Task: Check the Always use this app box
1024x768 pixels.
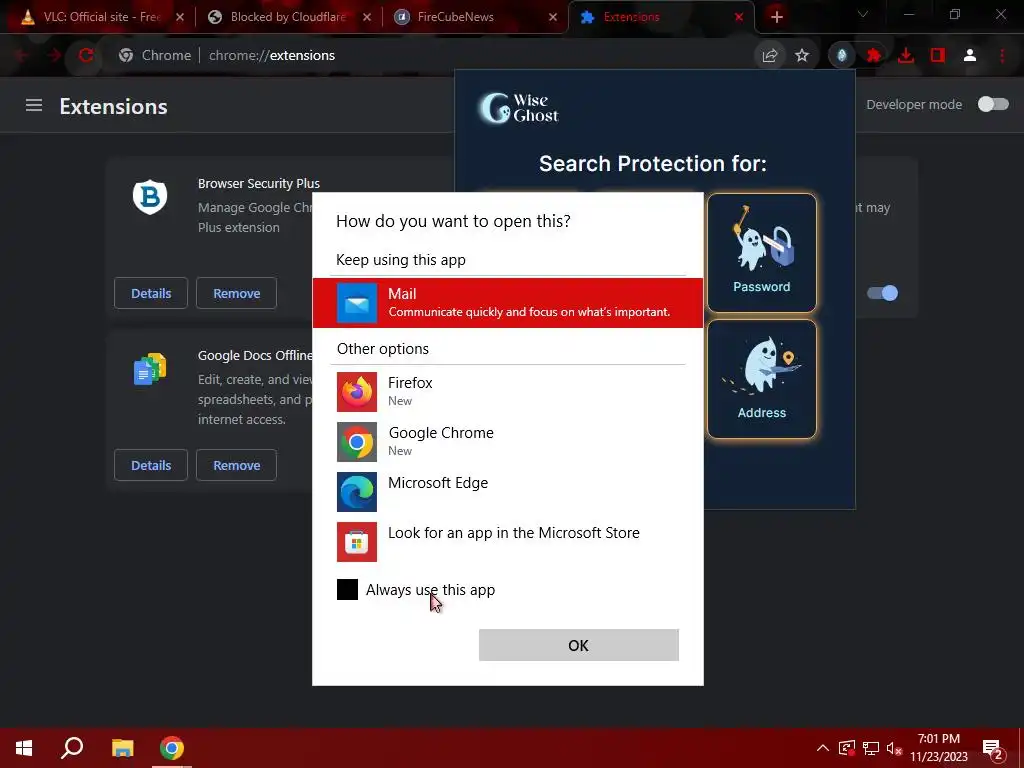Action: pyautogui.click(x=347, y=589)
